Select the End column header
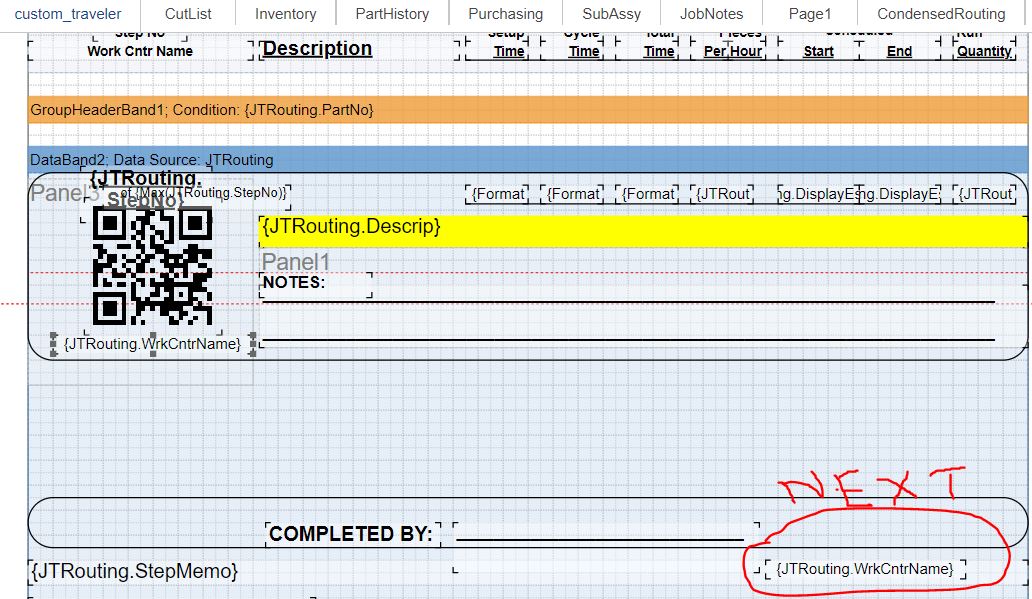 pos(899,51)
